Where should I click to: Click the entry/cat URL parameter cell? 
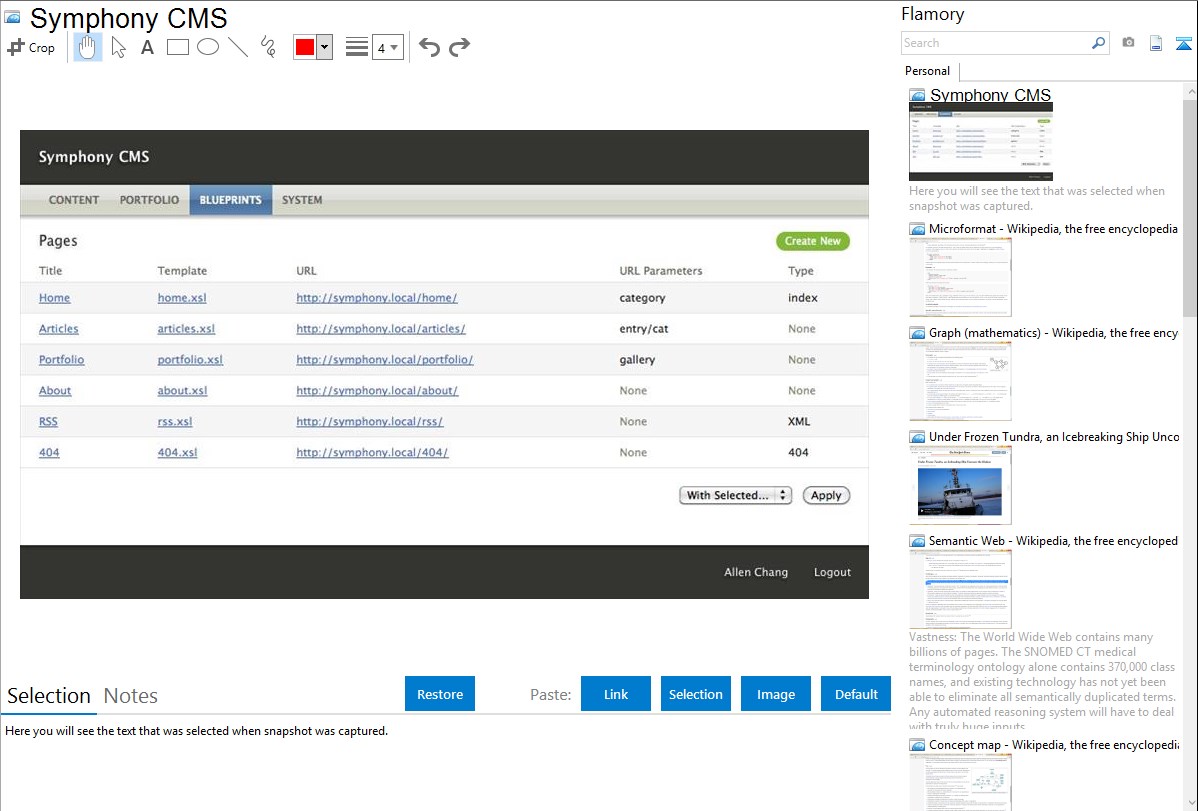point(643,329)
